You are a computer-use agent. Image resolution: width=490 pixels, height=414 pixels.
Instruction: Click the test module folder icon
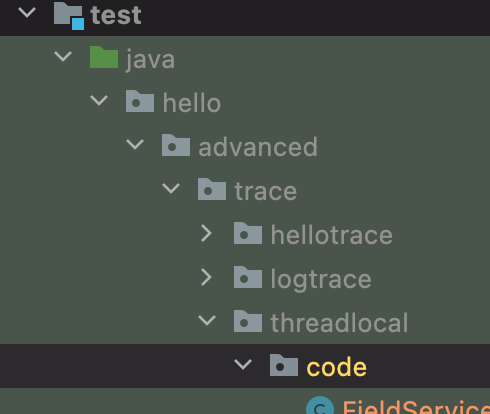[69, 15]
